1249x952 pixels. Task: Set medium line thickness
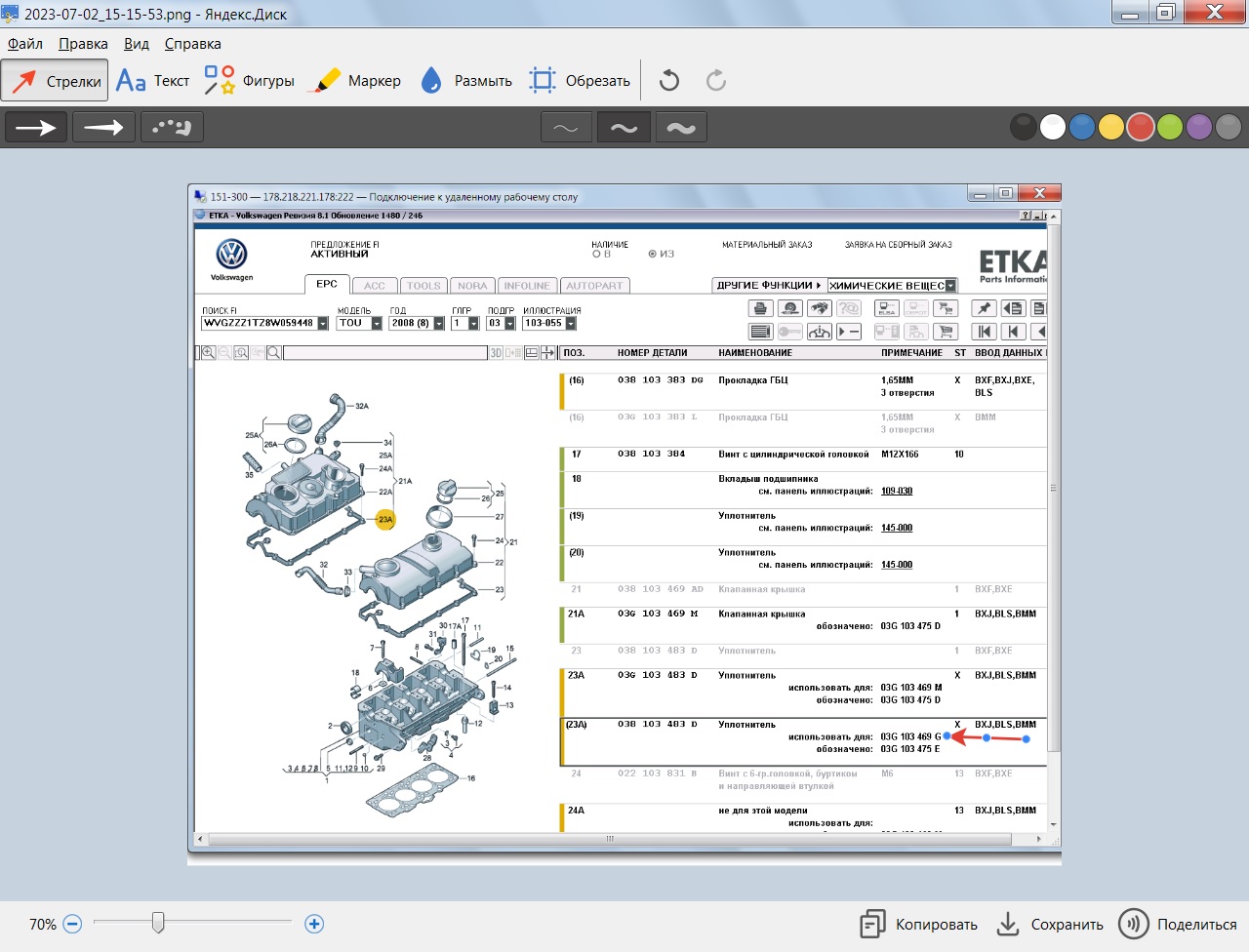point(624,127)
